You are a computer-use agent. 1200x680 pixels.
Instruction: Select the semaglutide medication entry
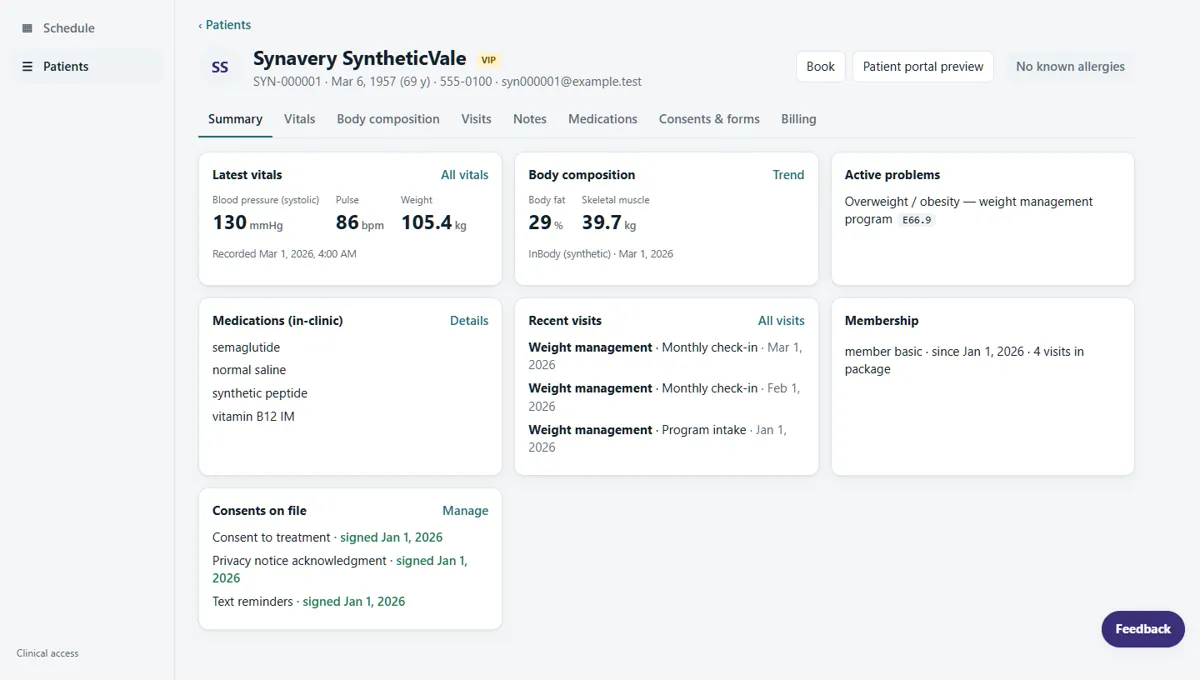coord(246,348)
